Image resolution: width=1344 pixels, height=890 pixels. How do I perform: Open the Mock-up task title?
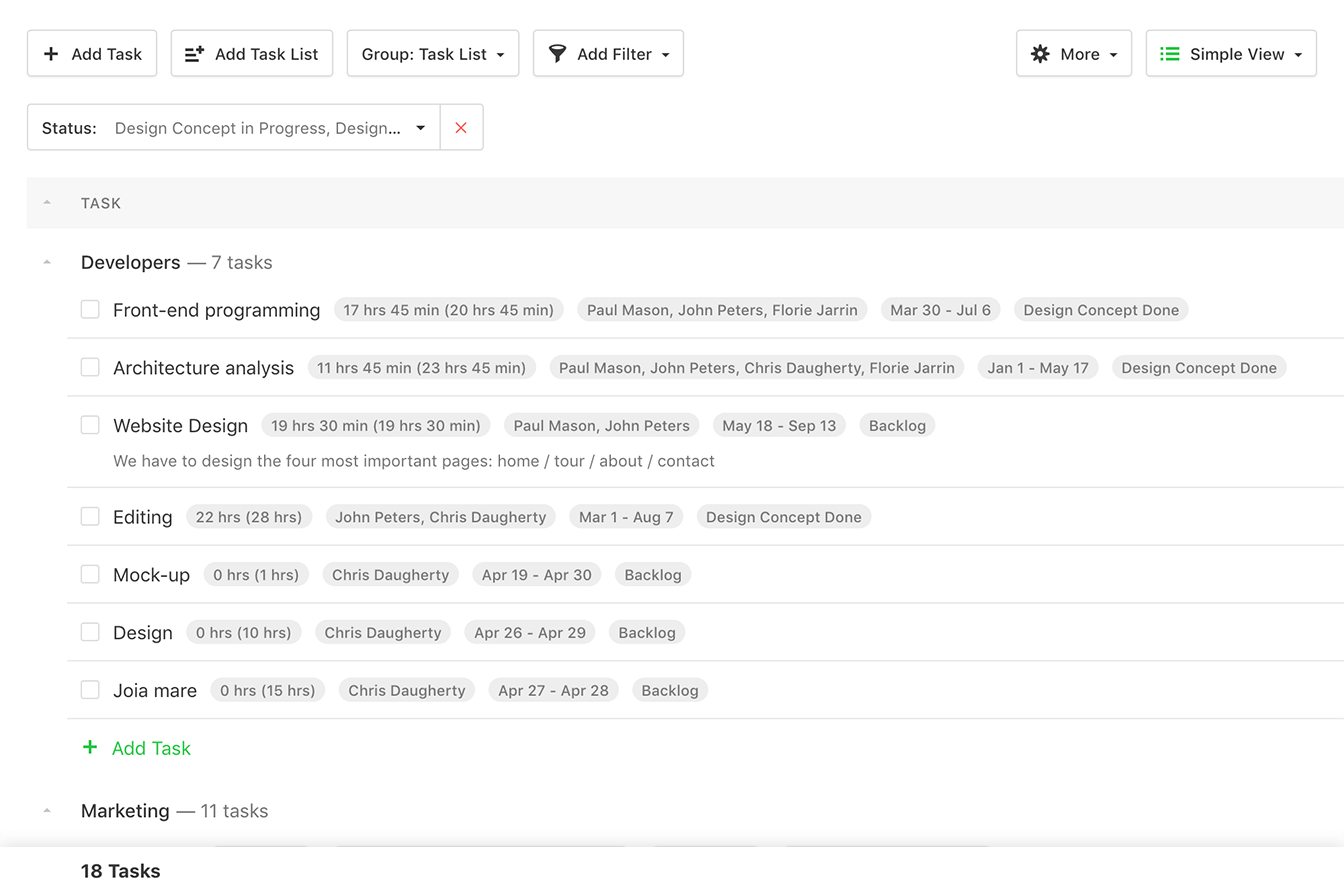coord(151,575)
